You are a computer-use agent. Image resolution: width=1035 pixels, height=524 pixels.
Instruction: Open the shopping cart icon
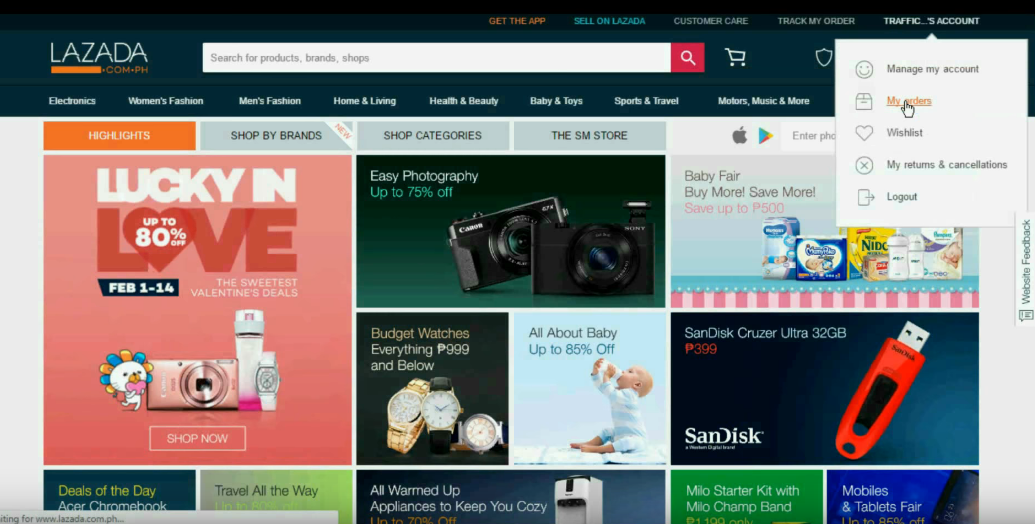pos(735,57)
